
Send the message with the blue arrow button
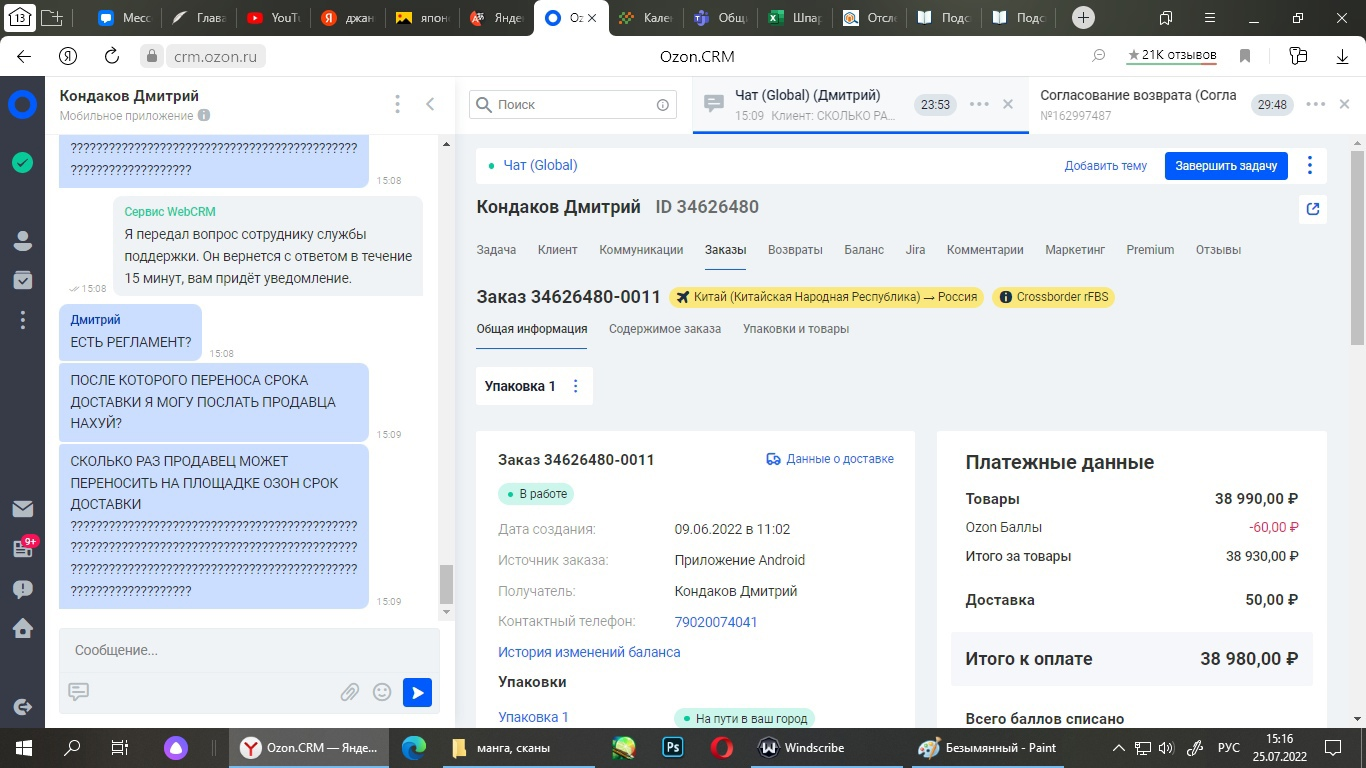click(x=417, y=692)
